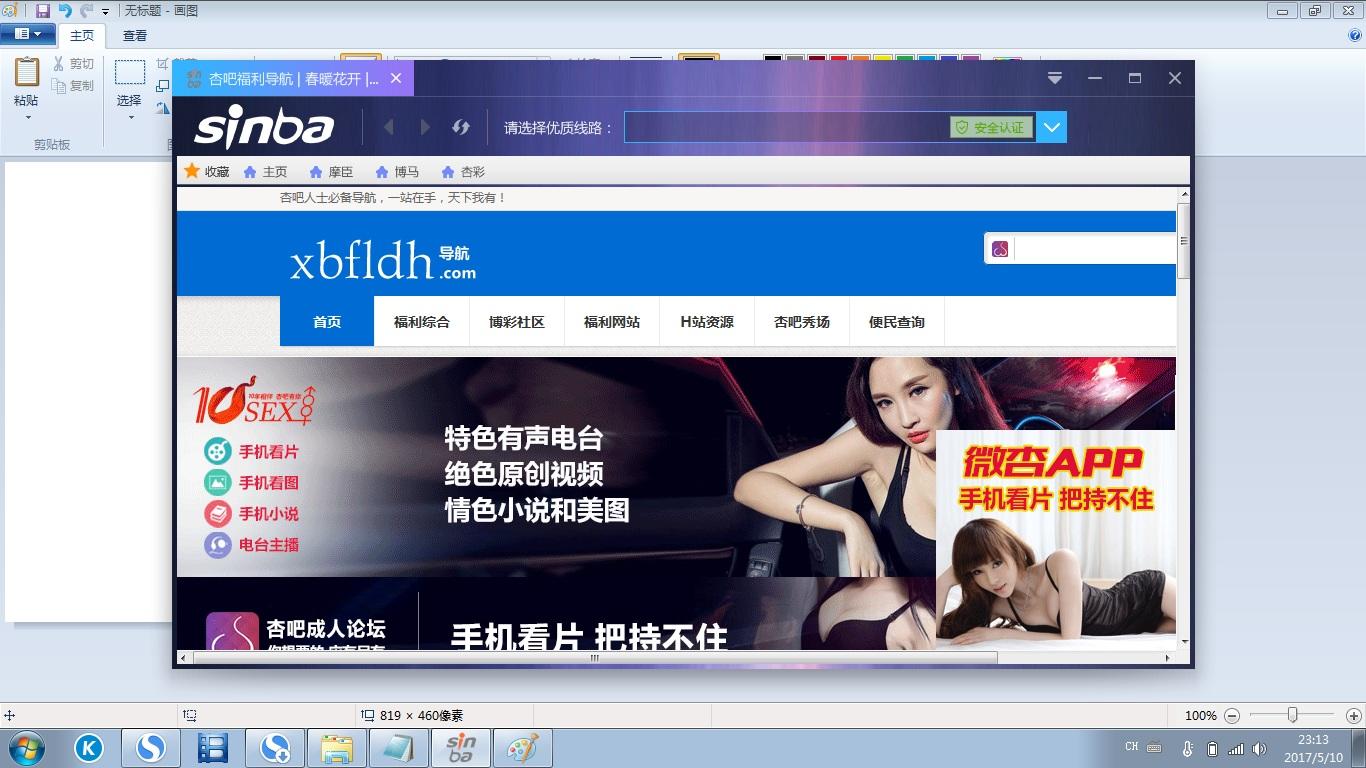Open Customize Quick Access Toolbar arrow in Paint

pyautogui.click(x=105, y=12)
